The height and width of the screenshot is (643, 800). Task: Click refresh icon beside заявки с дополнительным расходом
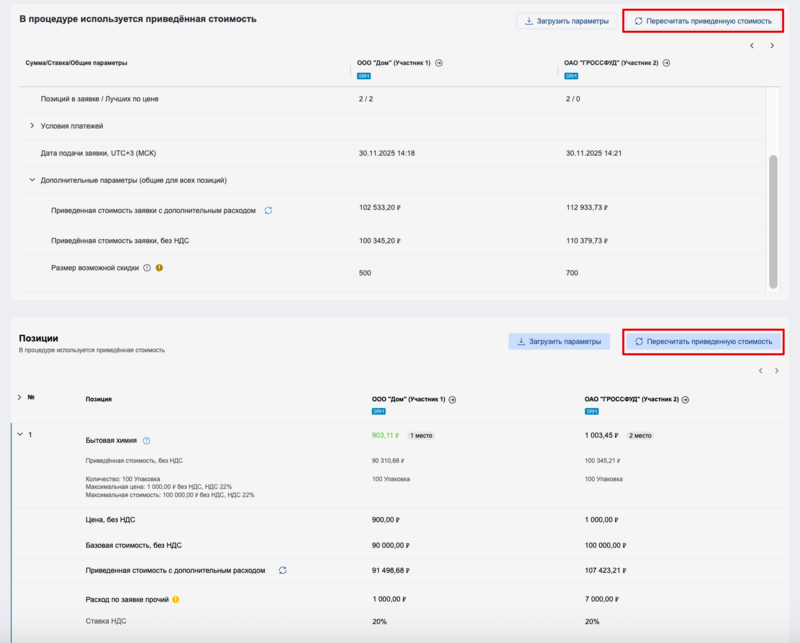click(268, 210)
